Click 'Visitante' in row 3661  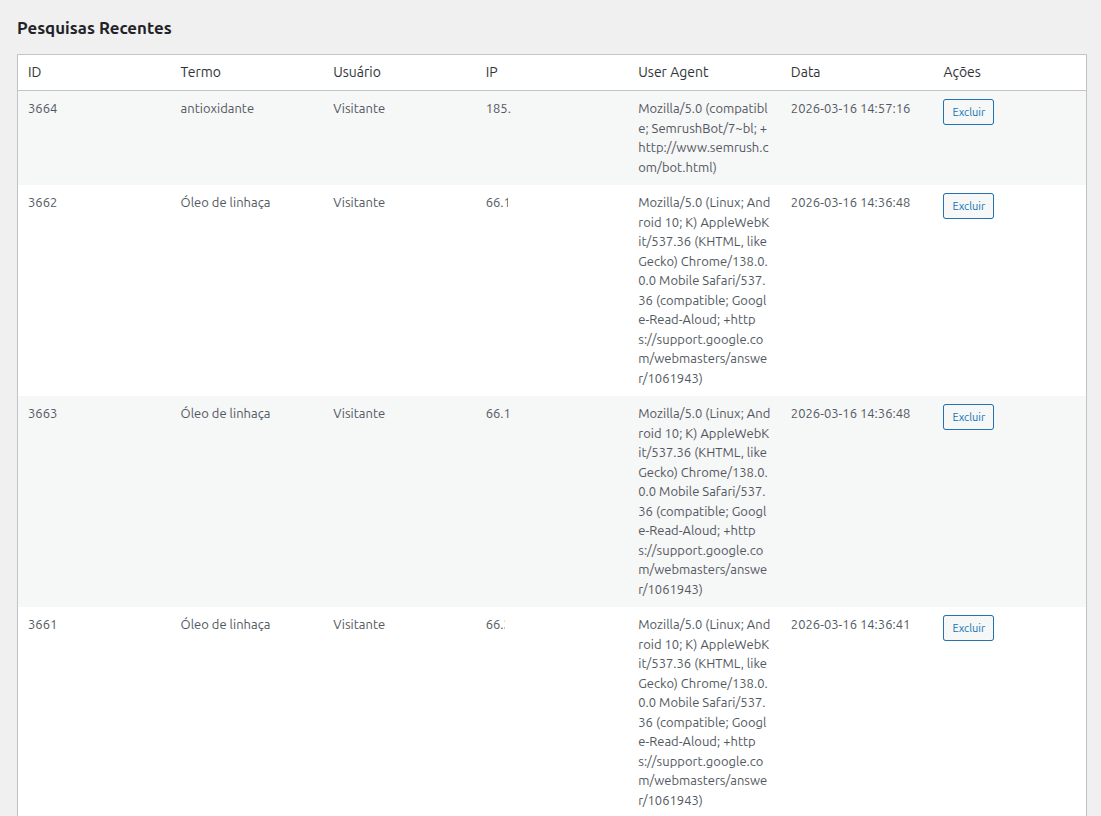point(358,625)
